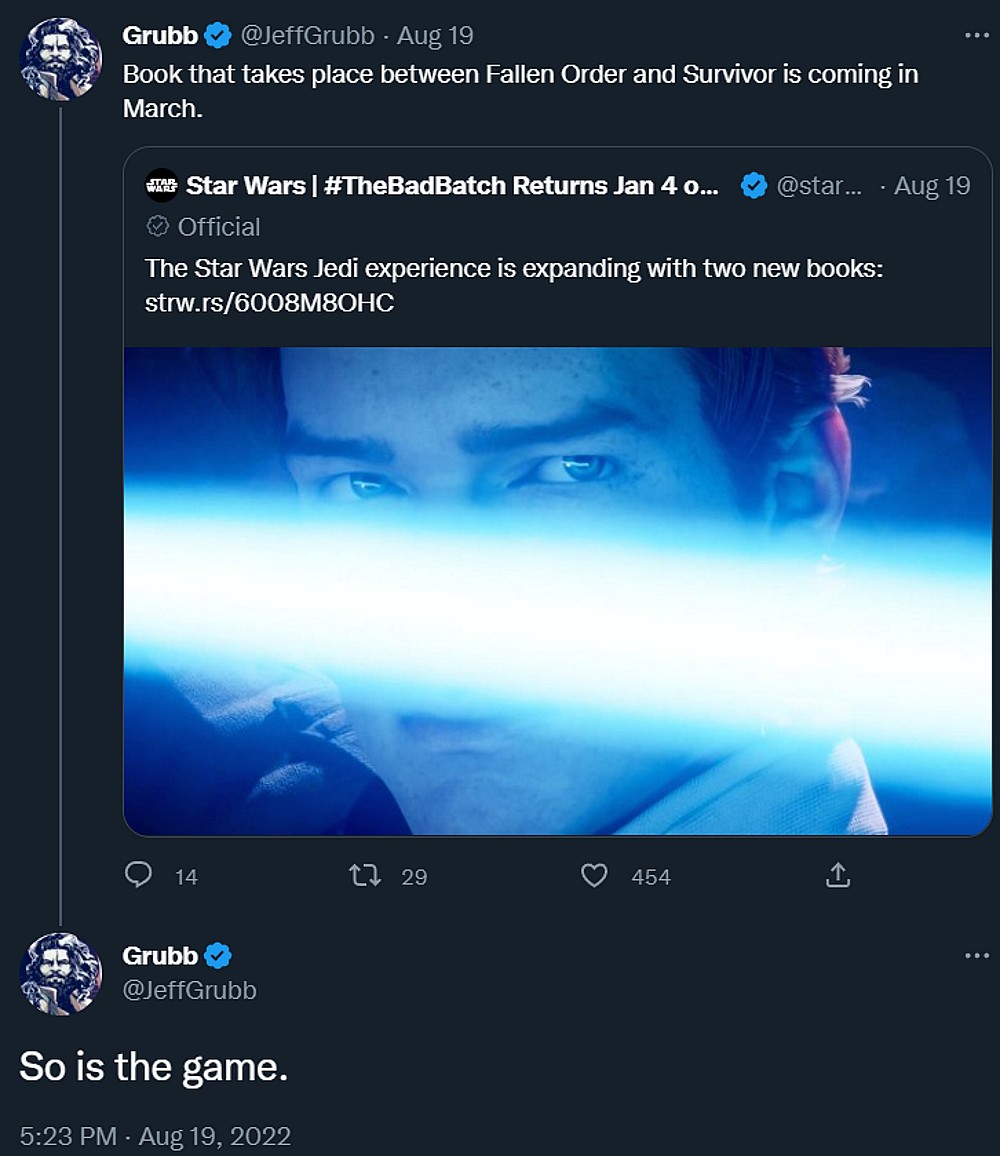Open the share upload icon on the quoted tweet
Image resolution: width=1000 pixels, height=1156 pixels.
coord(836,874)
